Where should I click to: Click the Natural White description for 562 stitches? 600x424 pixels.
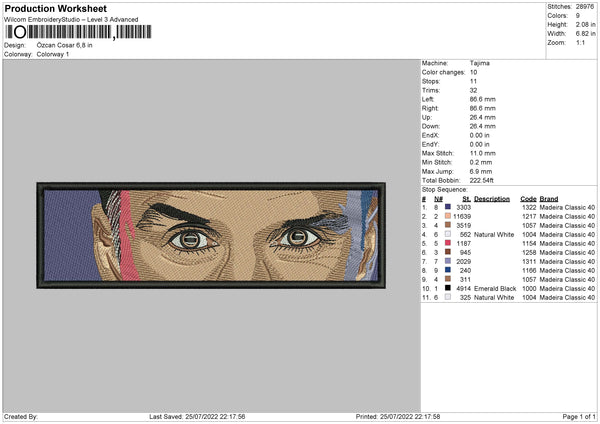pos(494,235)
